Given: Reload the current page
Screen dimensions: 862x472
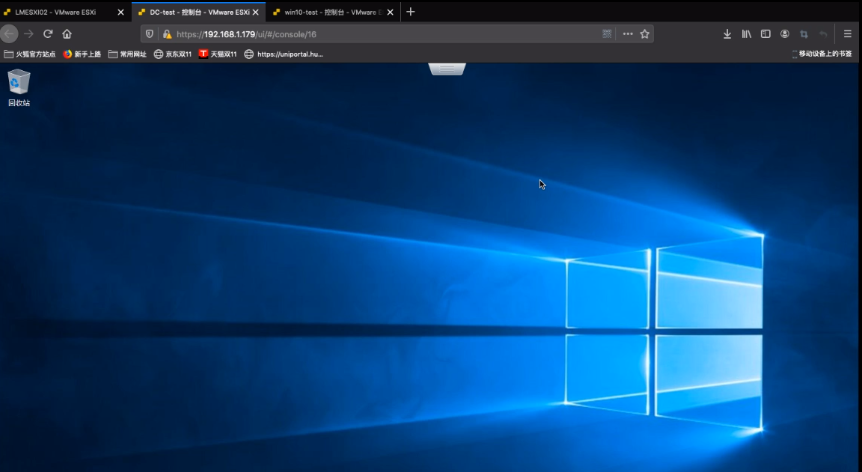Looking at the screenshot, I should pyautogui.click(x=48, y=34).
